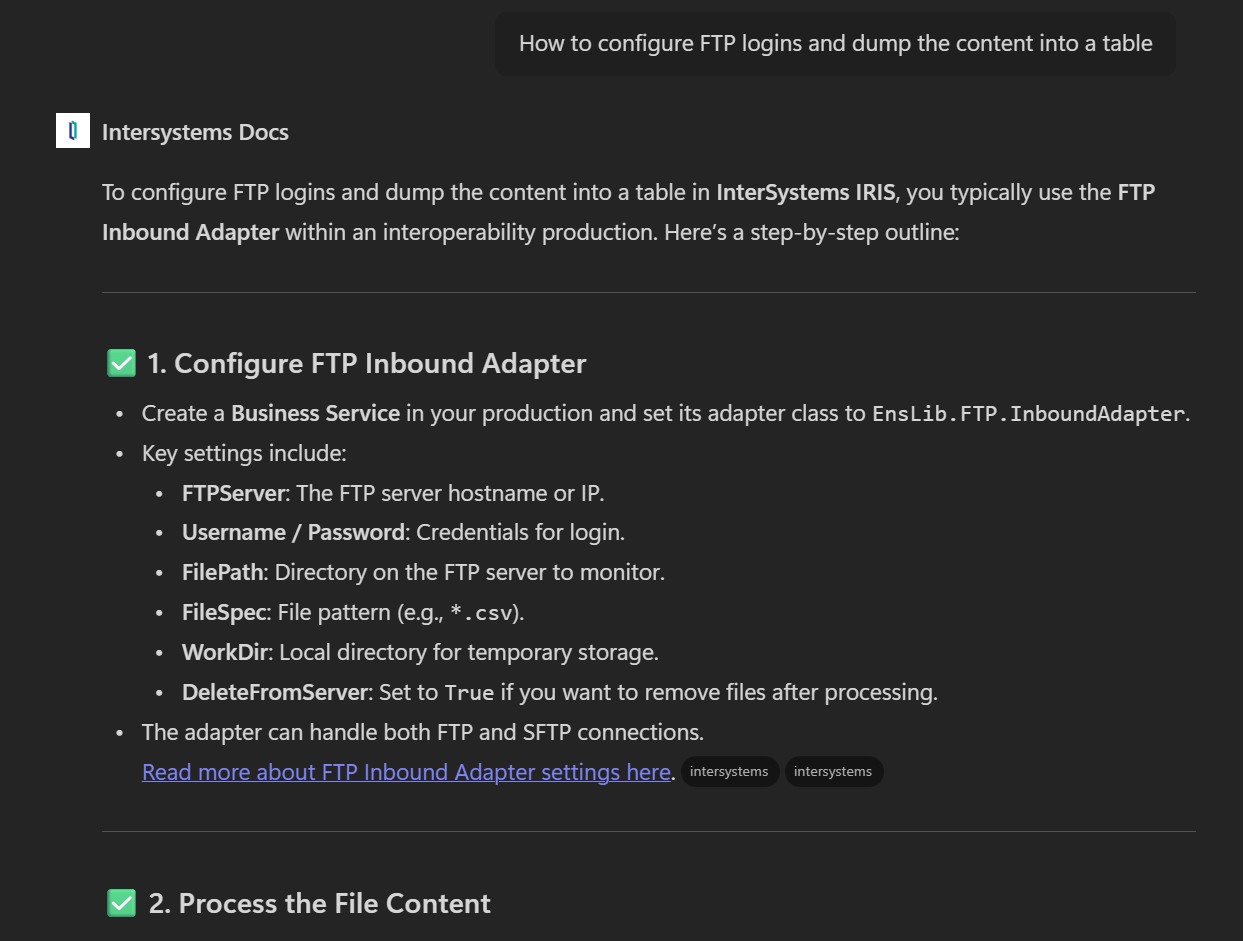Click the first intersystems citation chip
This screenshot has height=941, width=1243.
pos(729,772)
